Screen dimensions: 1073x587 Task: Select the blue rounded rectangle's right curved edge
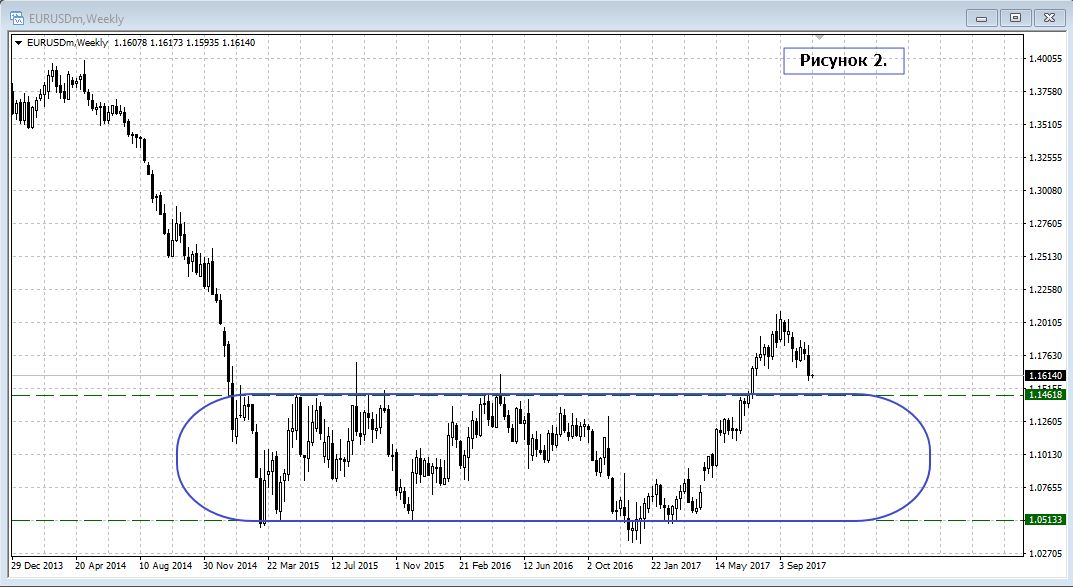click(929, 458)
